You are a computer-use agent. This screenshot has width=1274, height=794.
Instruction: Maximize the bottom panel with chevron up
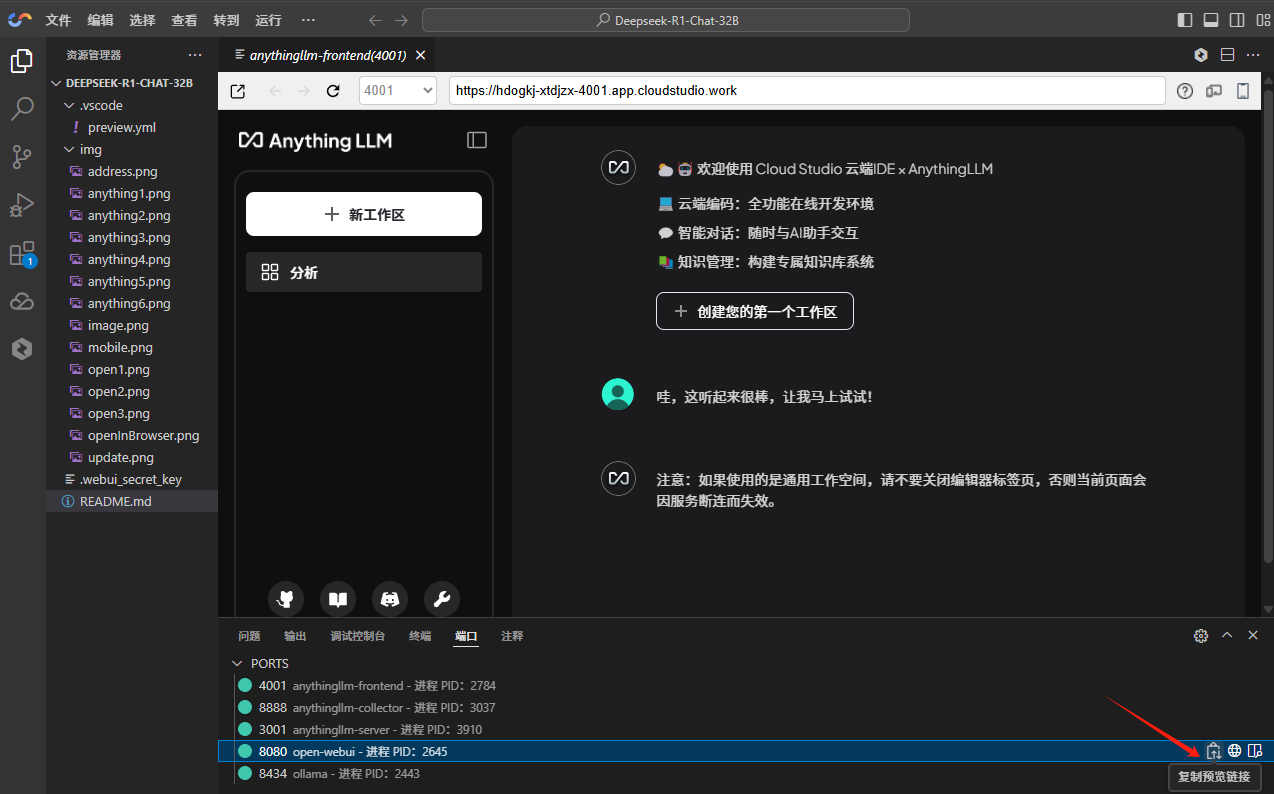click(1227, 635)
